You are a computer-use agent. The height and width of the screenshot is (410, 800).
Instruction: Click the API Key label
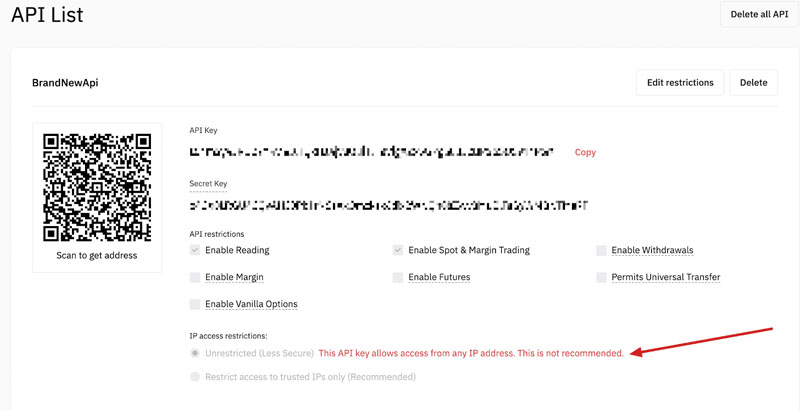pyautogui.click(x=203, y=131)
